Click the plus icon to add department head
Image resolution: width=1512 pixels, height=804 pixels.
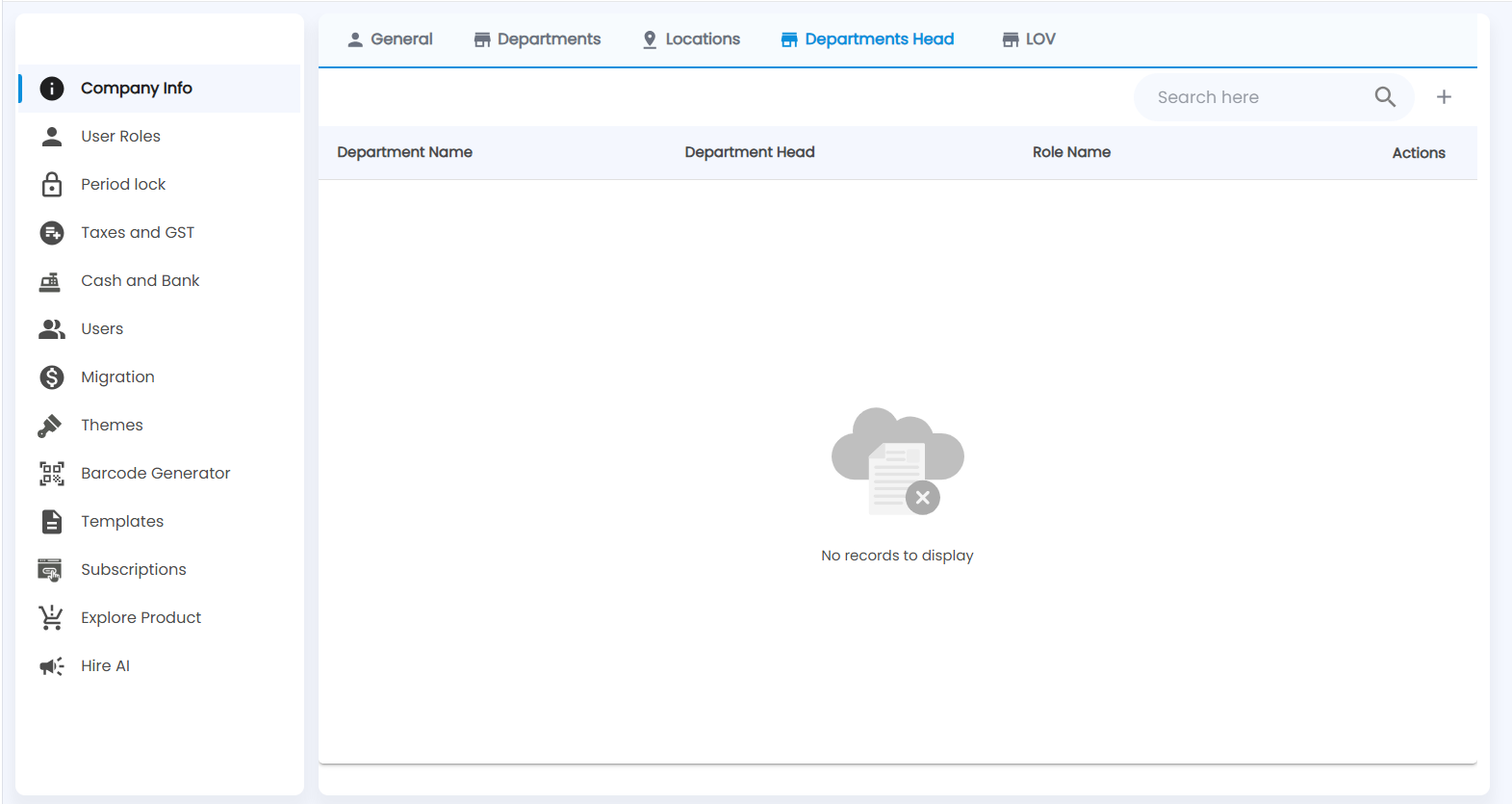point(1444,96)
